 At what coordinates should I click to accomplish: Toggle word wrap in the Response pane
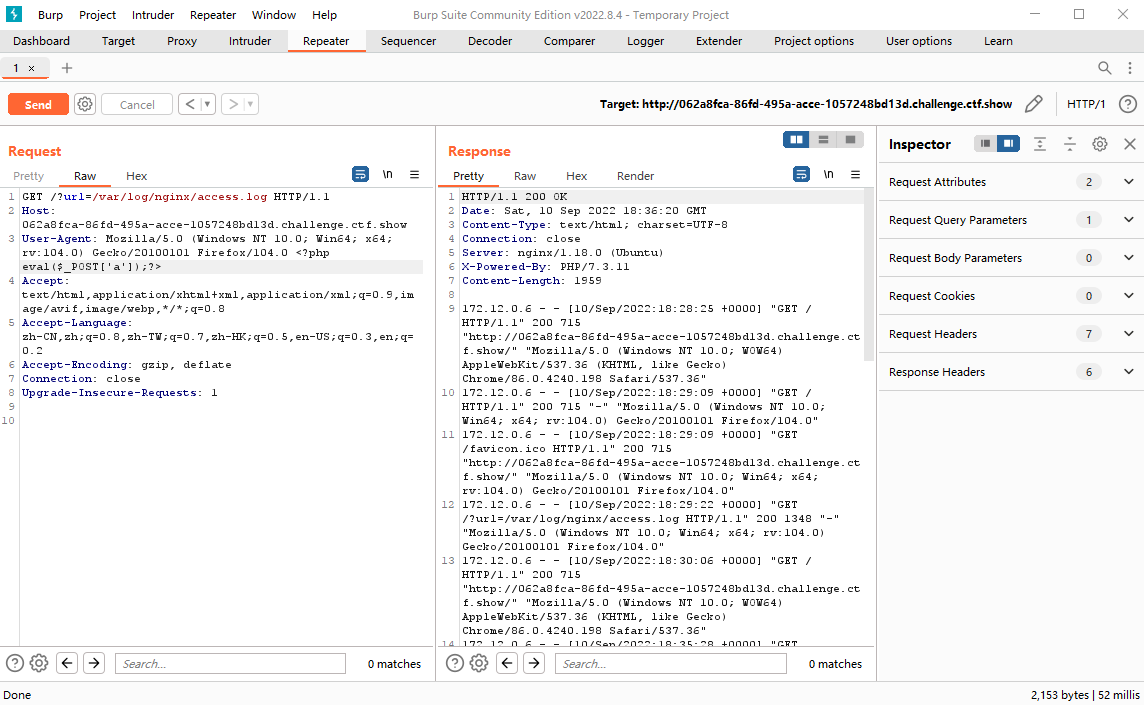(801, 174)
